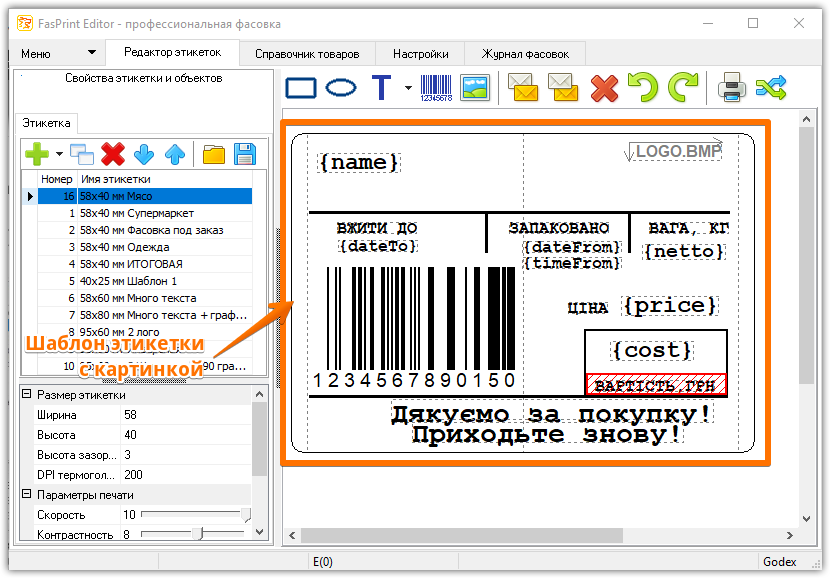The height and width of the screenshot is (578, 830).
Task: Edit the DPI термоголовки value 200
Action: pyautogui.click(x=185, y=475)
